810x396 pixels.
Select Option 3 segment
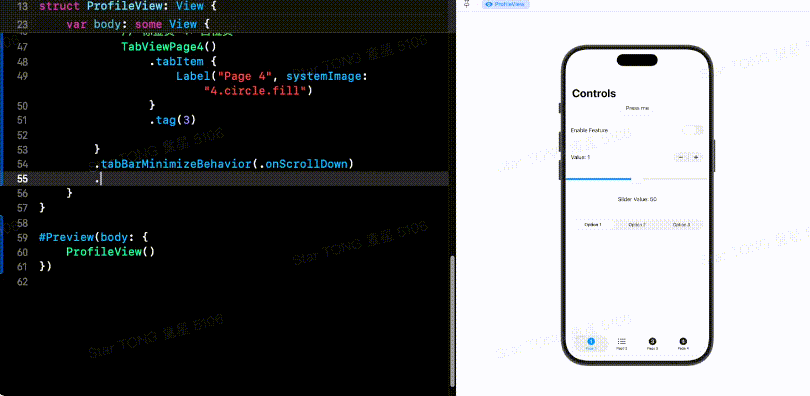(x=681, y=225)
